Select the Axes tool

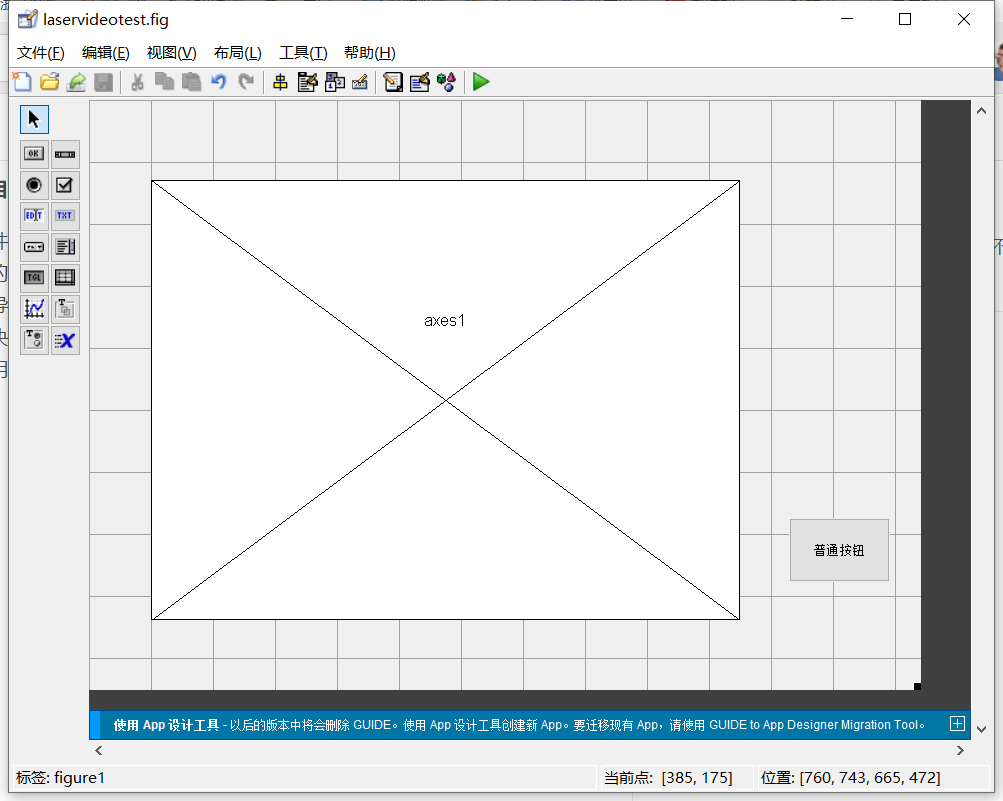click(x=33, y=309)
